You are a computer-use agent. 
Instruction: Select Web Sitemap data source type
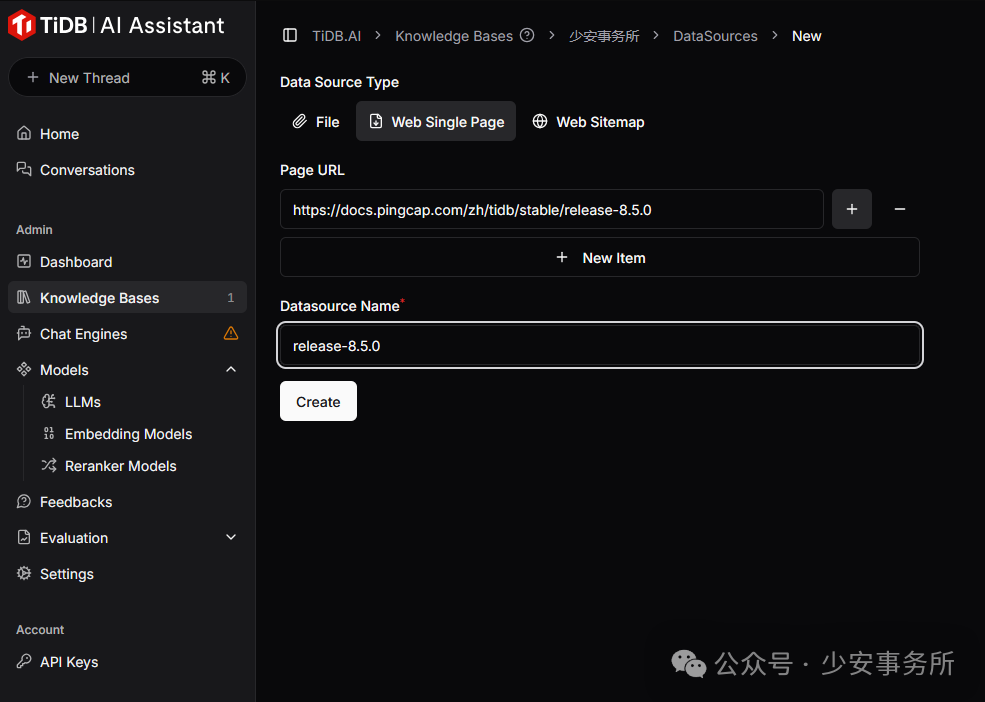588,121
